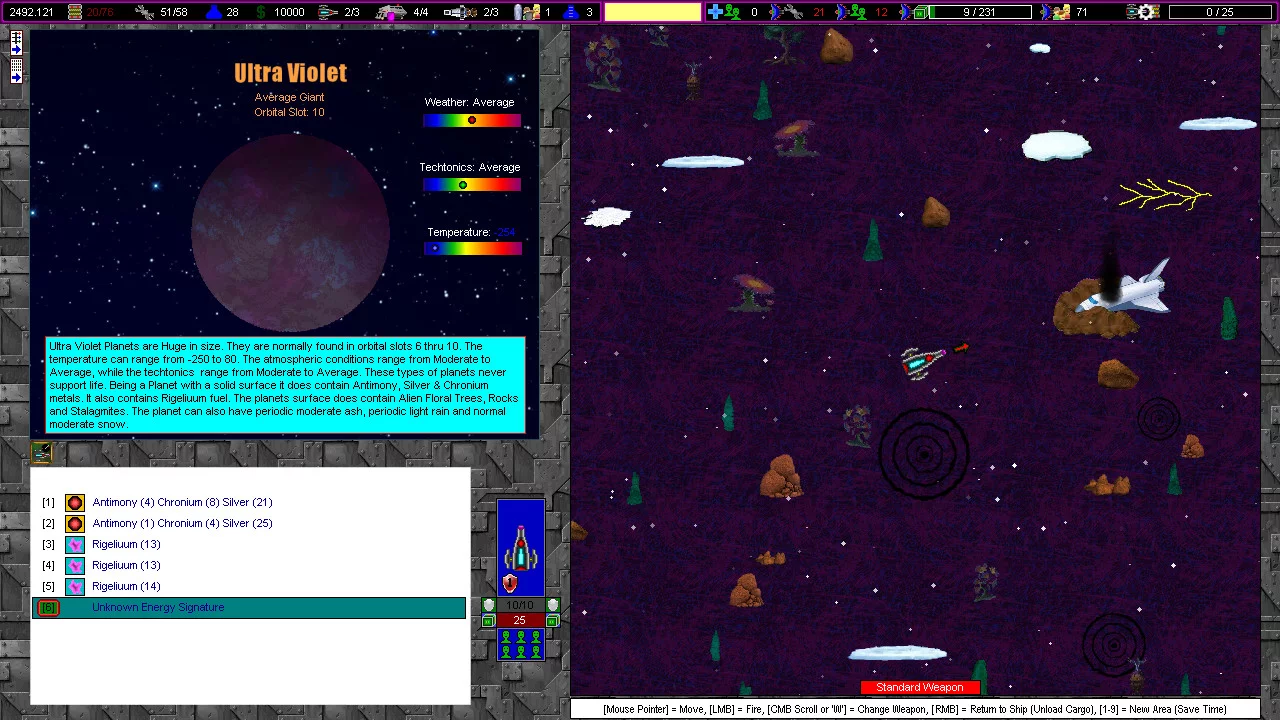This screenshot has height=720, width=1280.
Task: Click the 0 / 25 counter box
Action: pos(1220,12)
